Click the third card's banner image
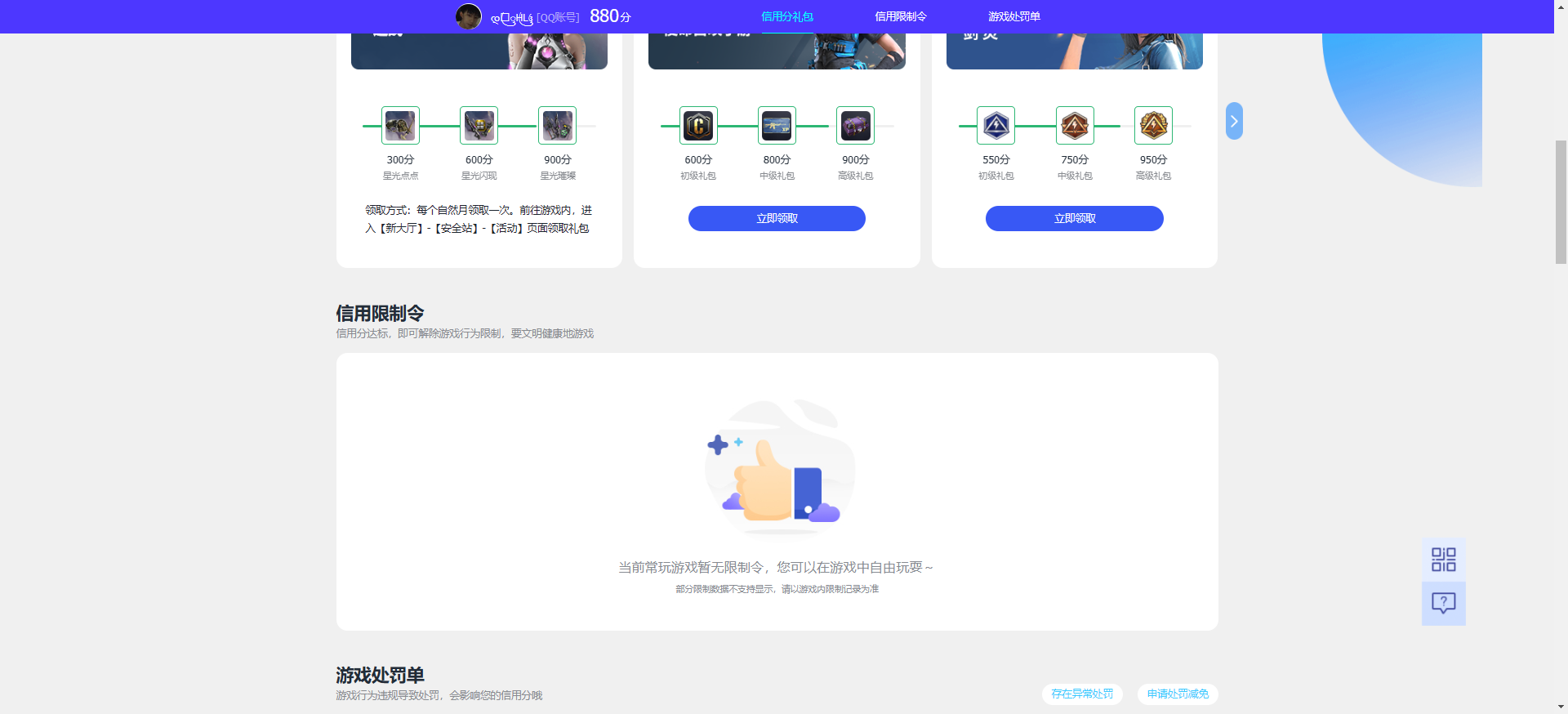Image resolution: width=1568 pixels, height=714 pixels. (1075, 51)
